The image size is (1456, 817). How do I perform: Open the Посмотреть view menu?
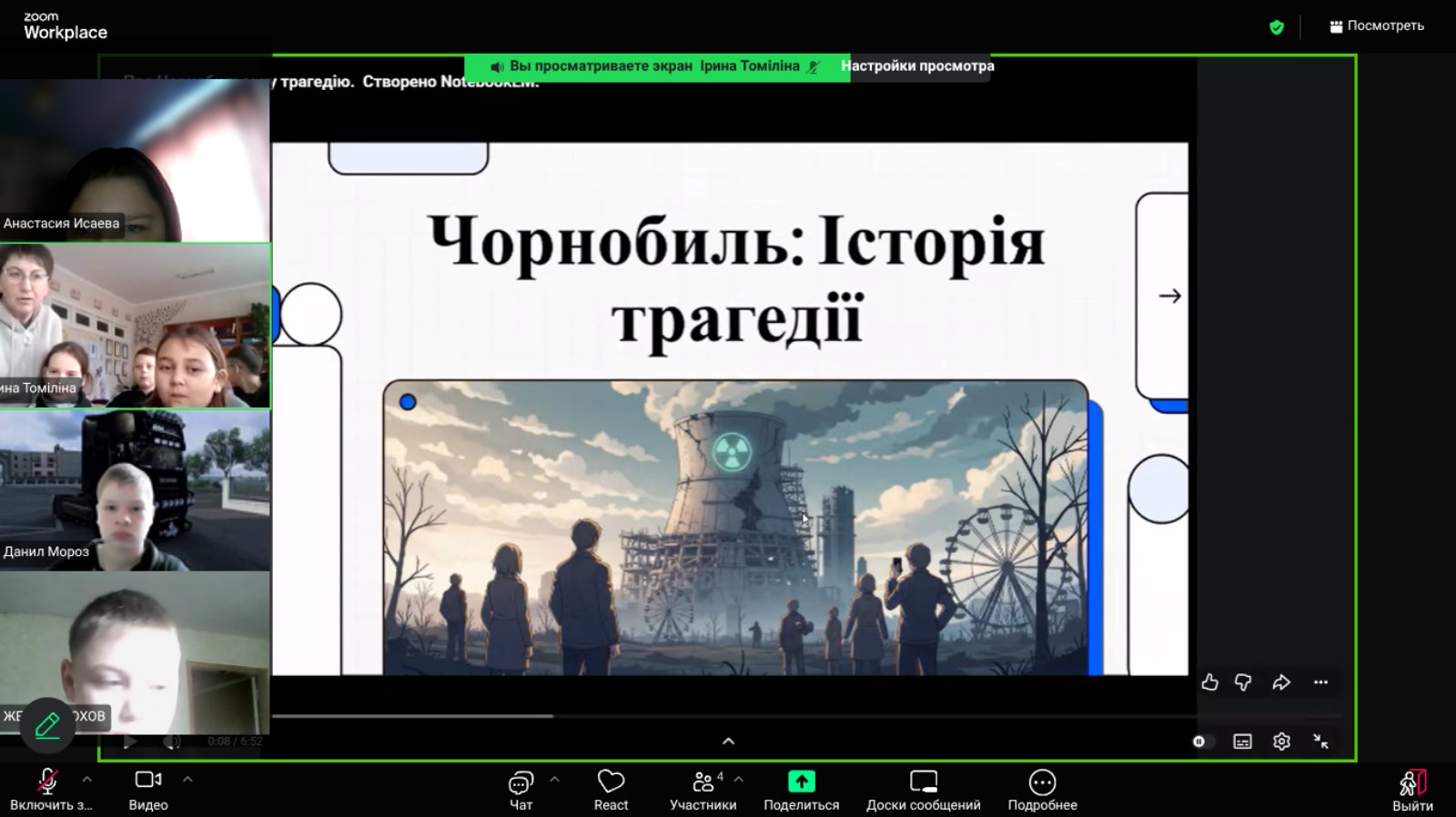coord(1377,26)
